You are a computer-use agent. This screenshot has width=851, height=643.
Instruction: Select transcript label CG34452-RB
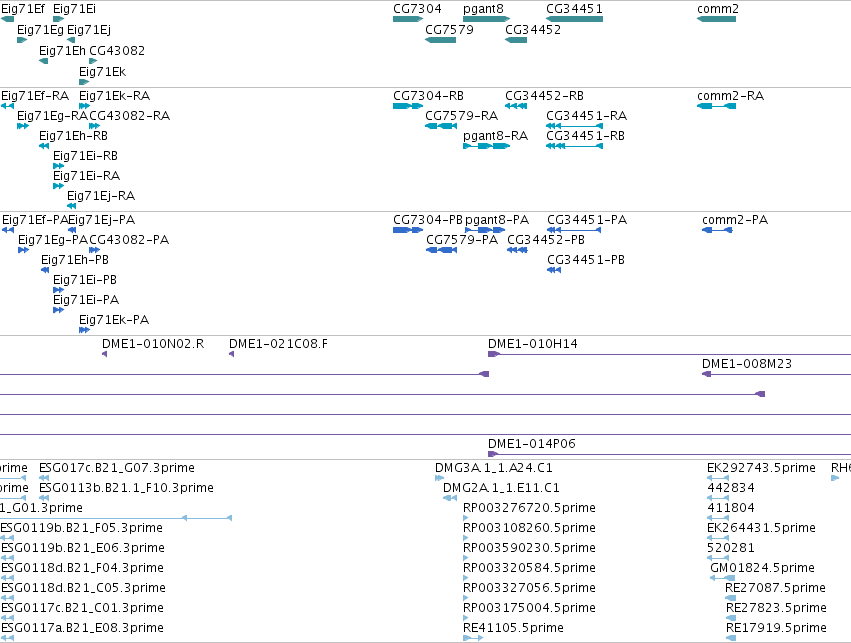tap(544, 96)
